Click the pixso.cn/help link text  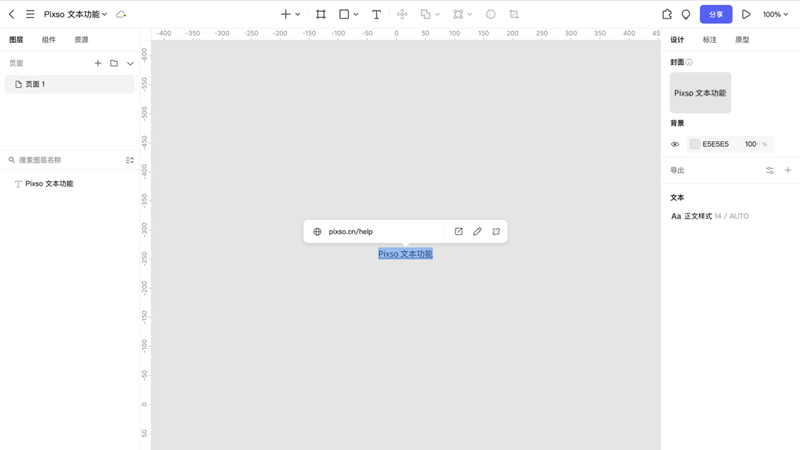point(351,232)
